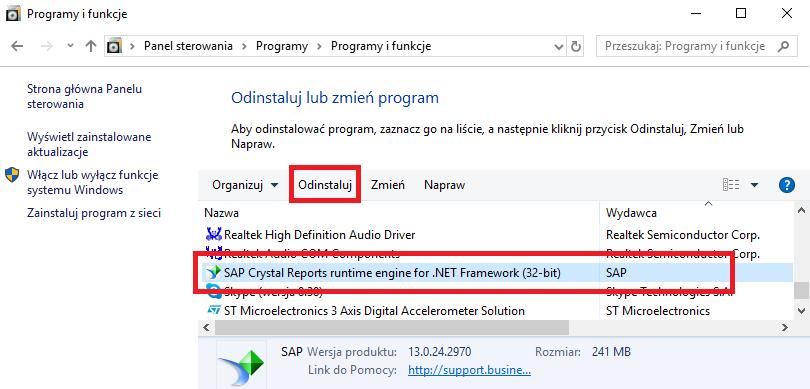Click the search magnifier icon
810x389 pixels.
pos(784,46)
